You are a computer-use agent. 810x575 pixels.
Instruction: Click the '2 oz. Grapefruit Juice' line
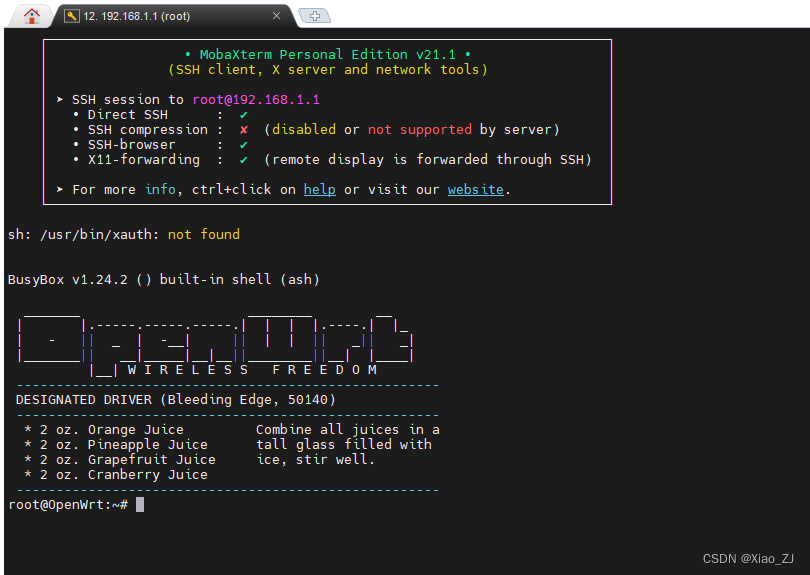[x=120, y=460]
